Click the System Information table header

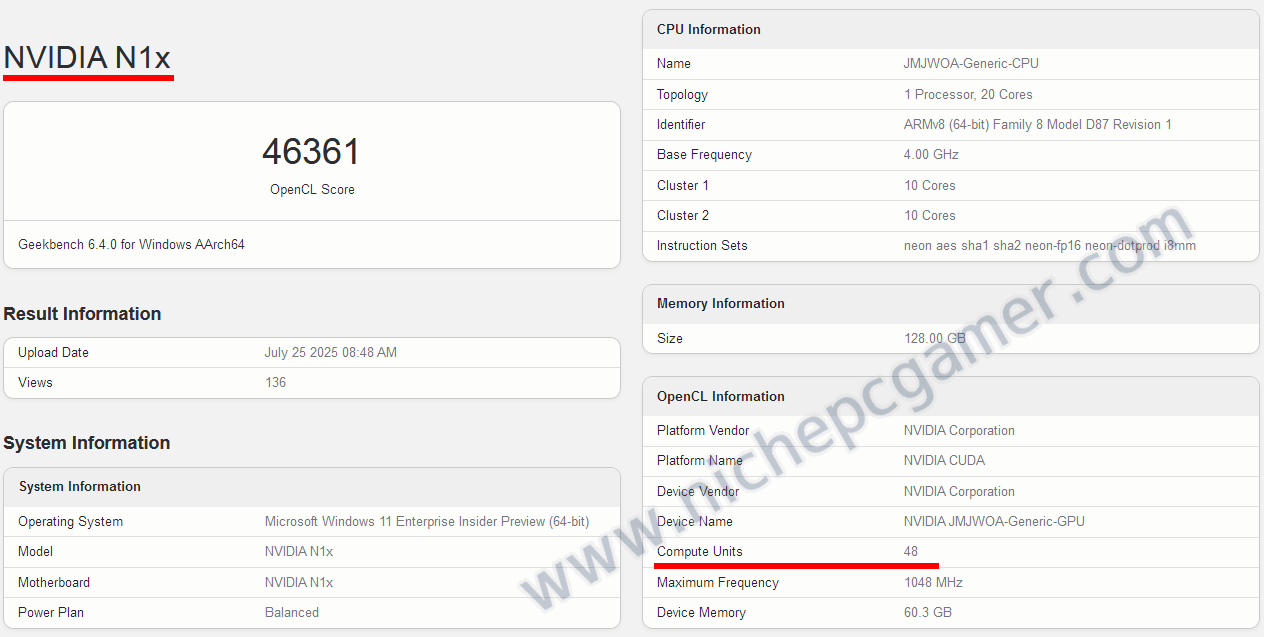coord(80,486)
